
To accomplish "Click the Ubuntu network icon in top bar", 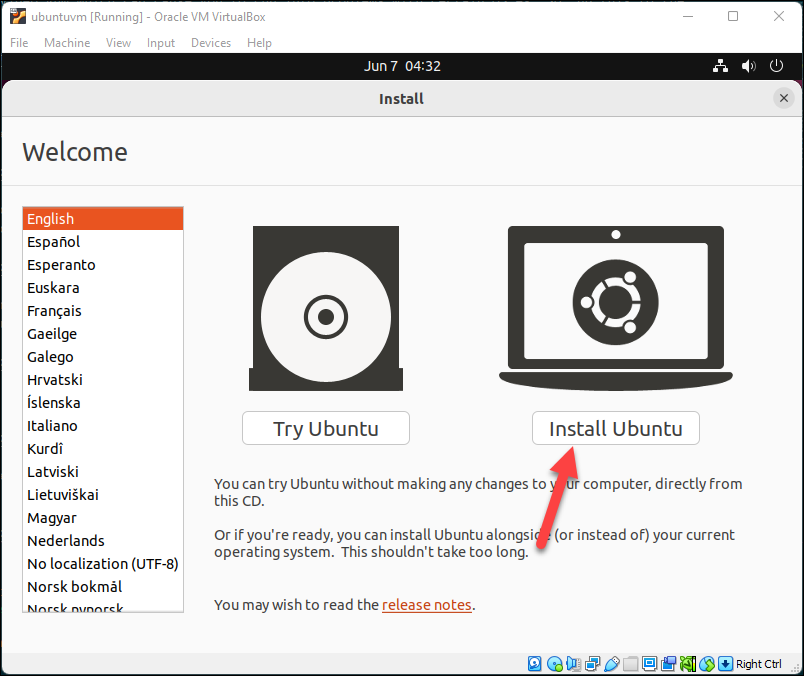I will (720, 66).
